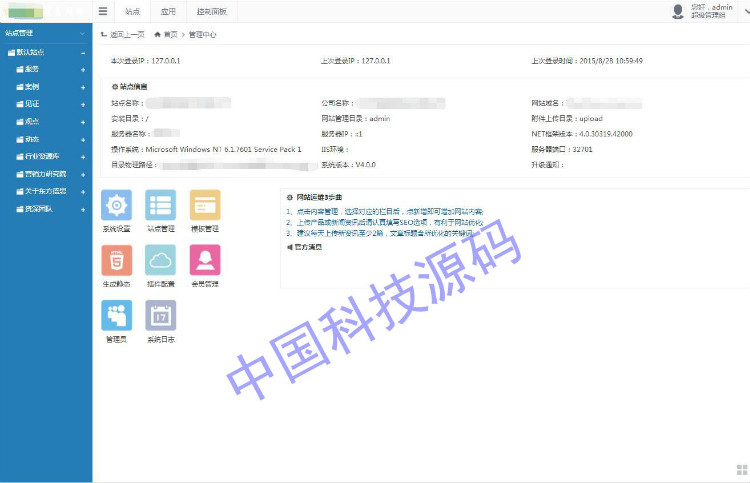Click the admin user avatar icon

pyautogui.click(x=678, y=11)
